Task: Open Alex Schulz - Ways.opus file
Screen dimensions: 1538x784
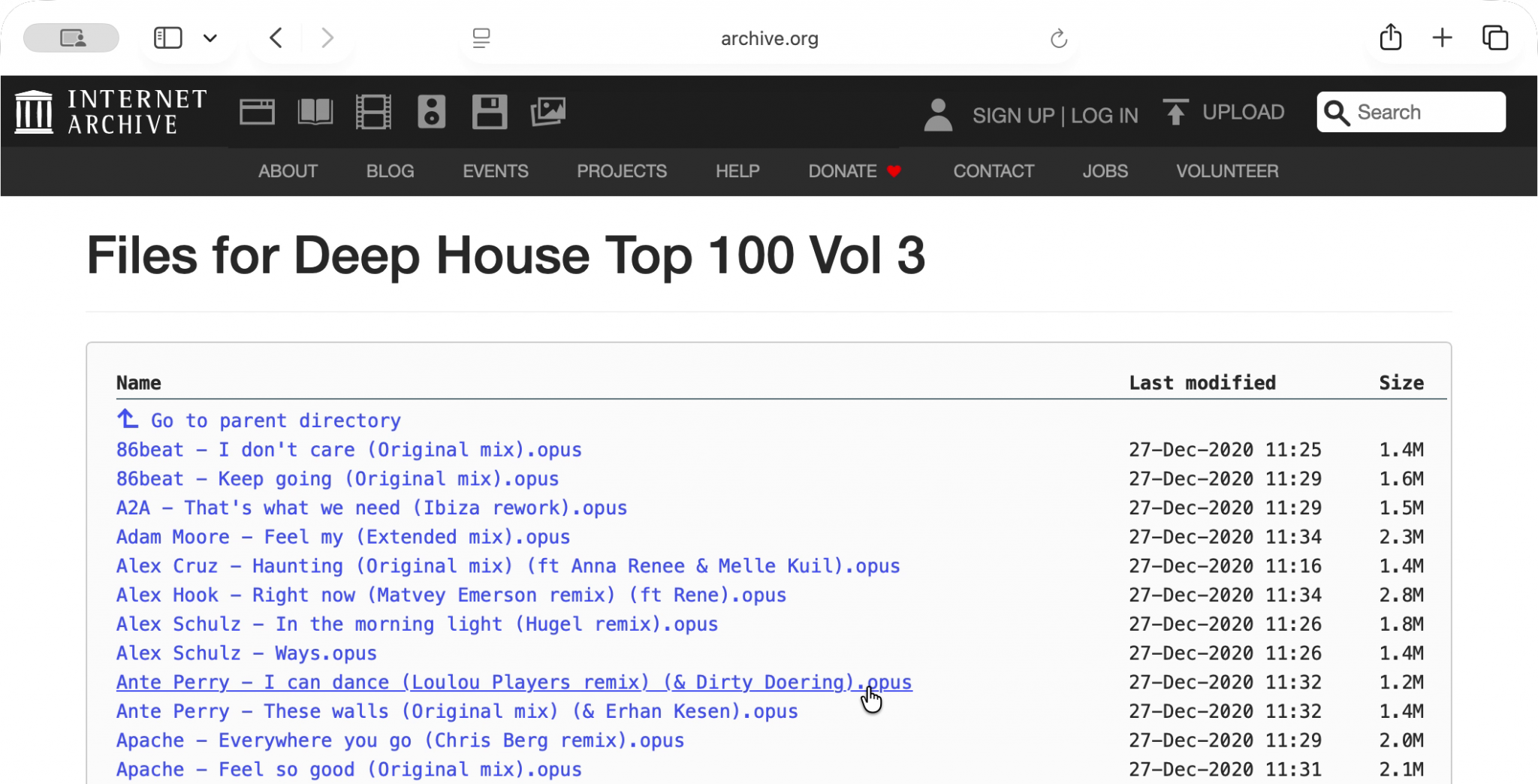Action: click(246, 653)
